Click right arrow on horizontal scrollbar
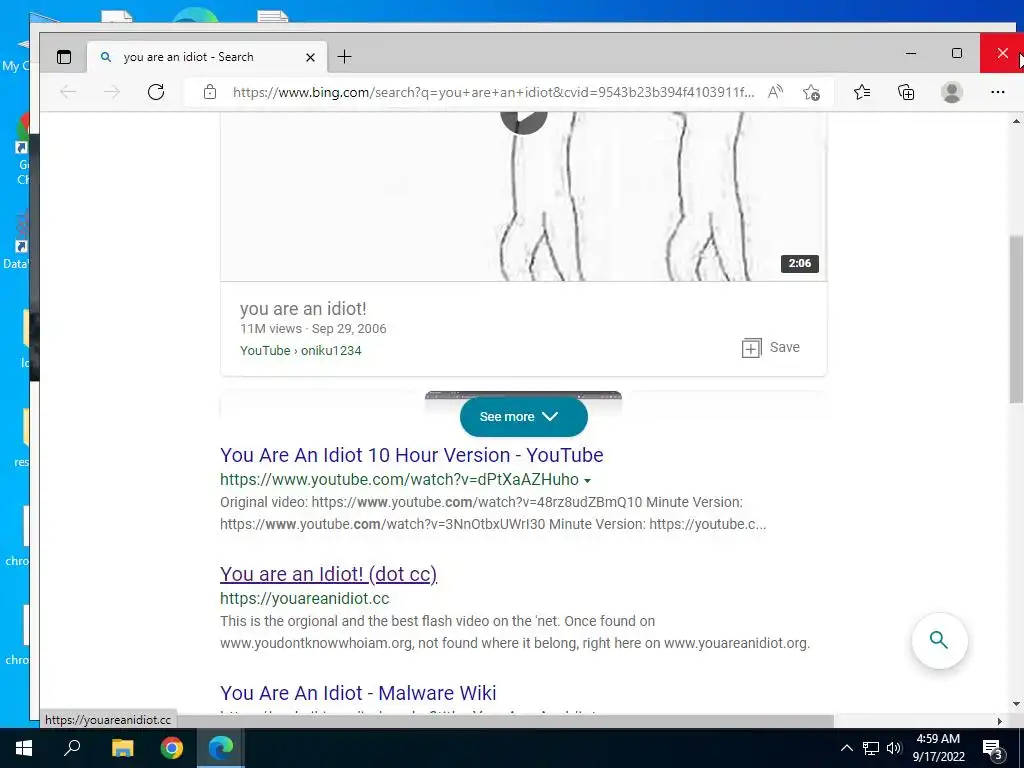This screenshot has height=768, width=1024. [999, 721]
